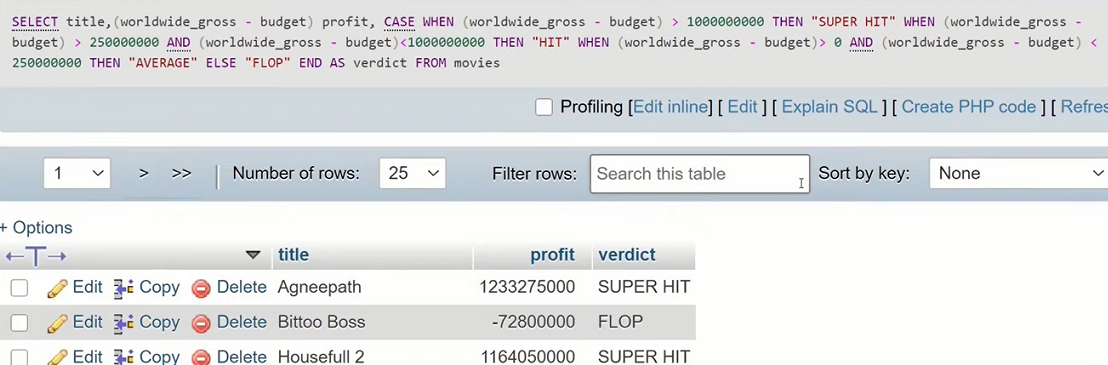Screen dimensions: 1108x365
Task: Click the Edit pencil icon for Agneepath
Action: 57,288
